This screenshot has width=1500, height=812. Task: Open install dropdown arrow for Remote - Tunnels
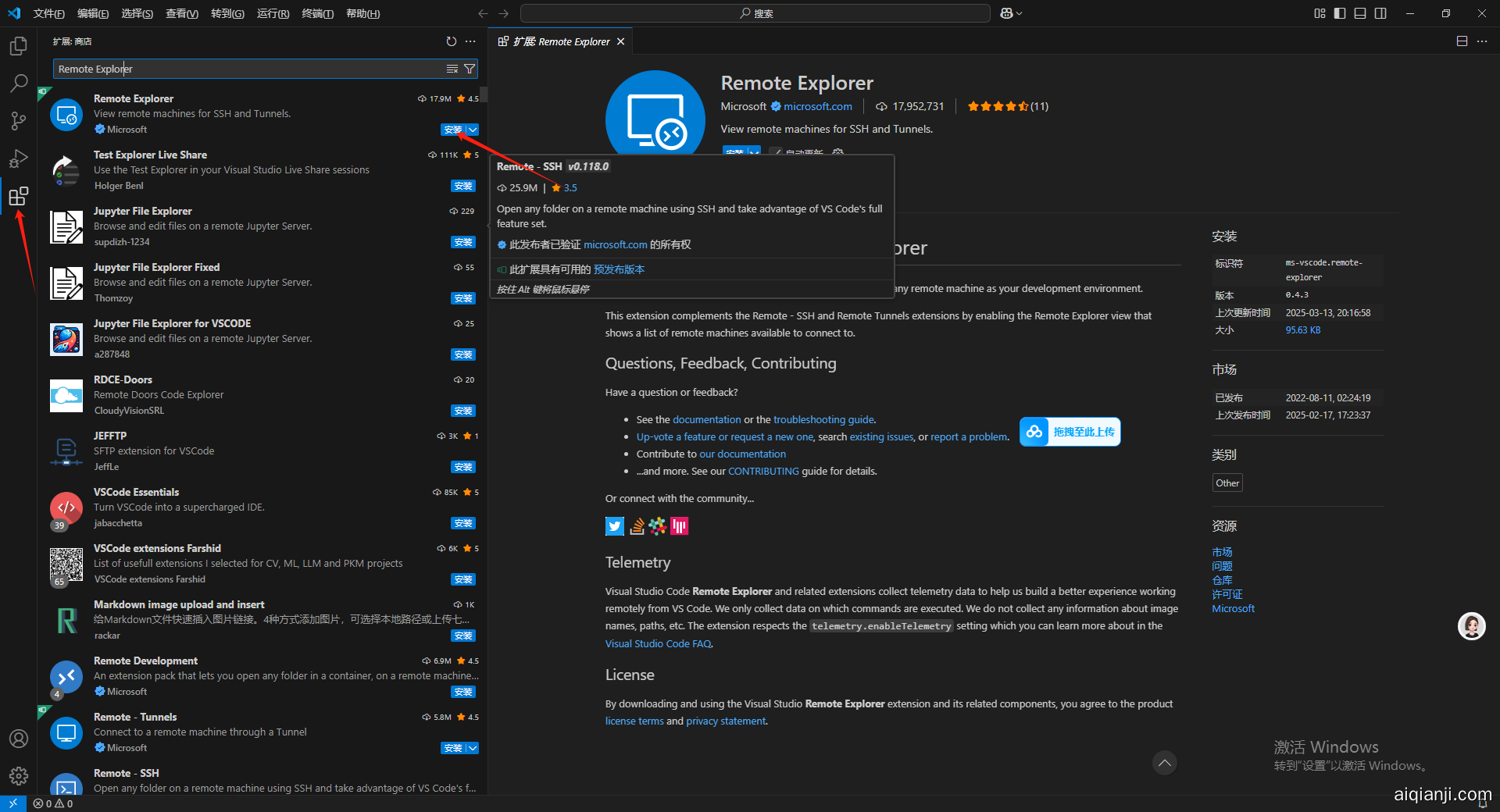point(472,748)
